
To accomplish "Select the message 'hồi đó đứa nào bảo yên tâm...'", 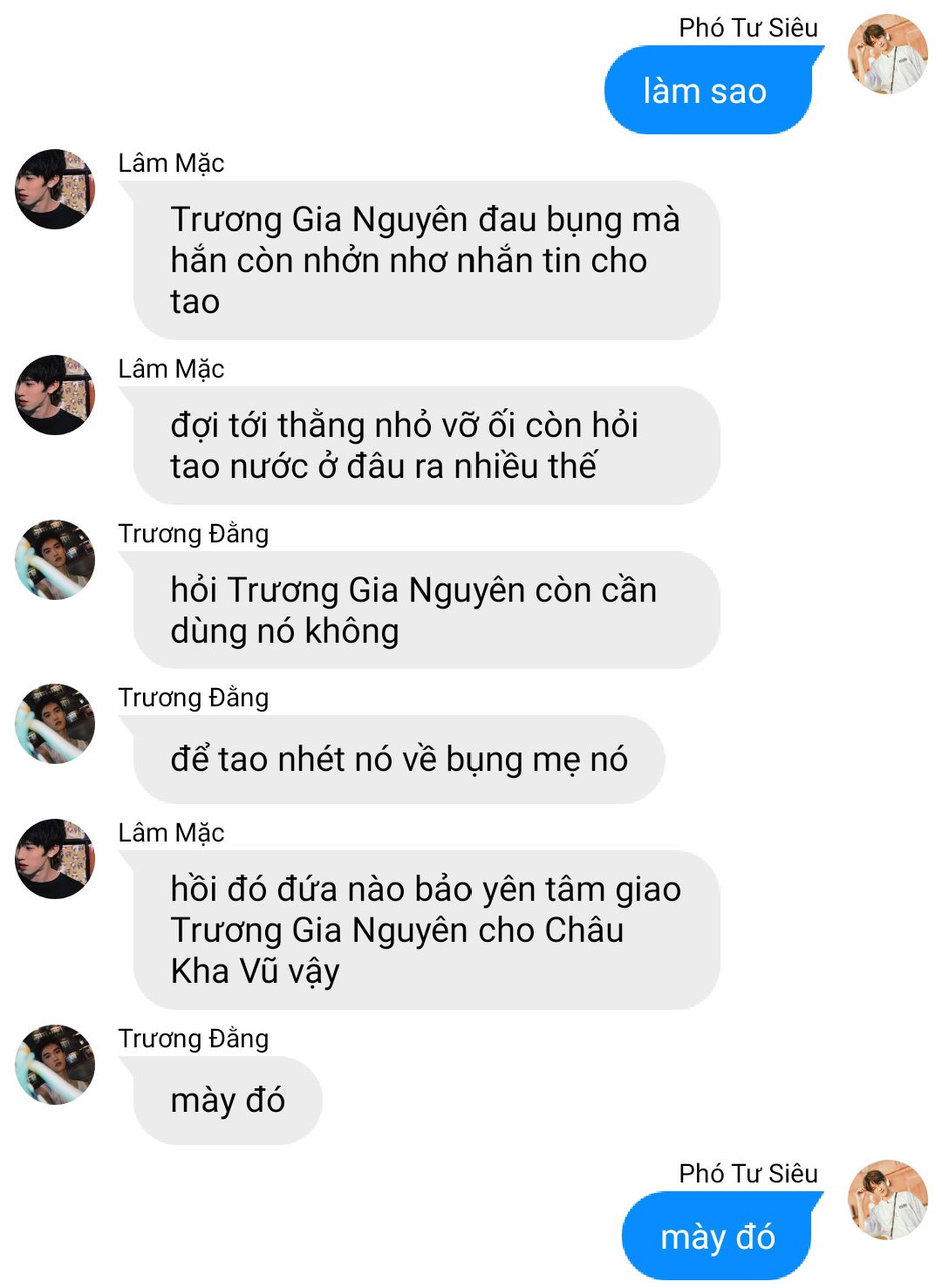I will 427,930.
